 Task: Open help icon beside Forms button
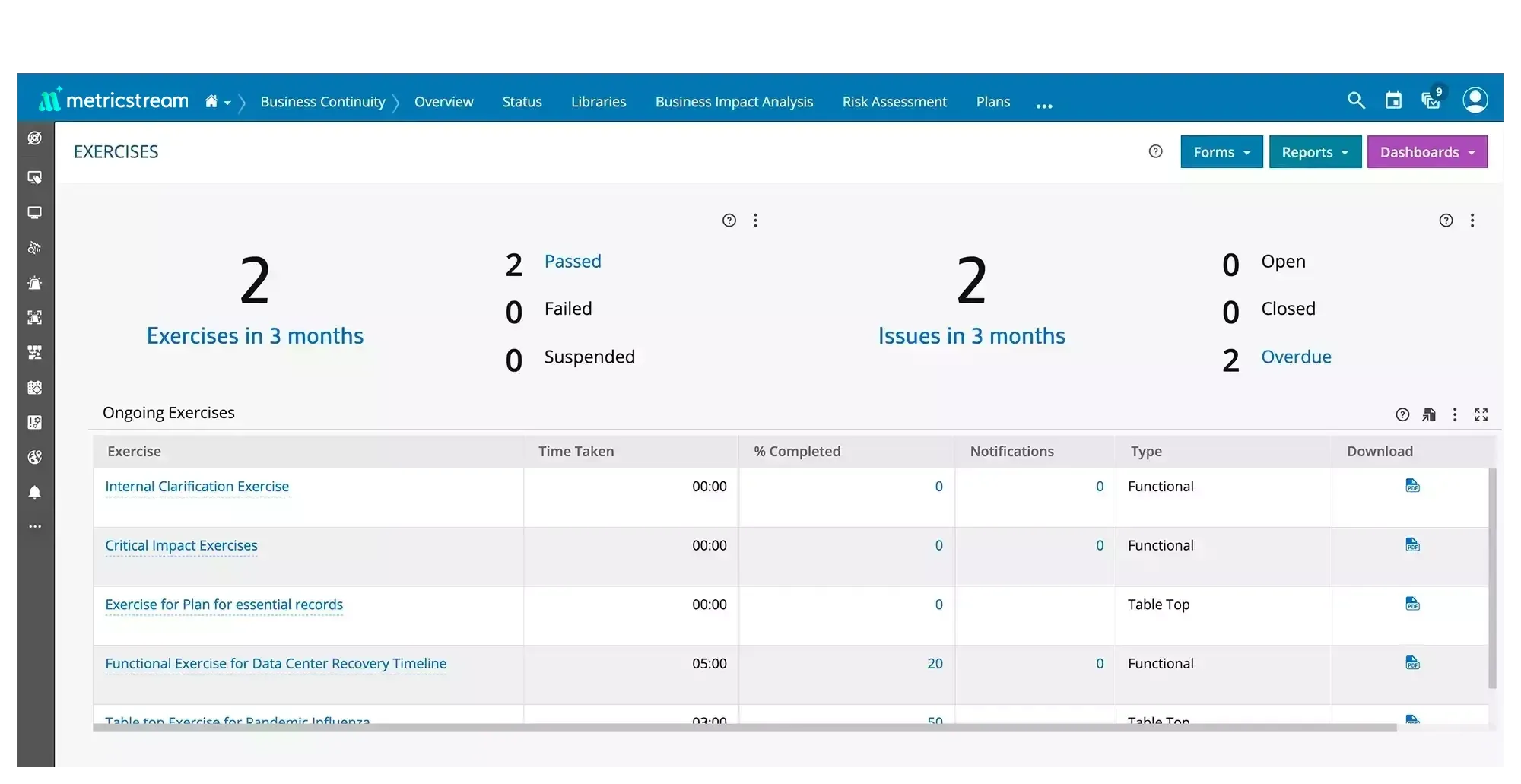click(x=1156, y=151)
